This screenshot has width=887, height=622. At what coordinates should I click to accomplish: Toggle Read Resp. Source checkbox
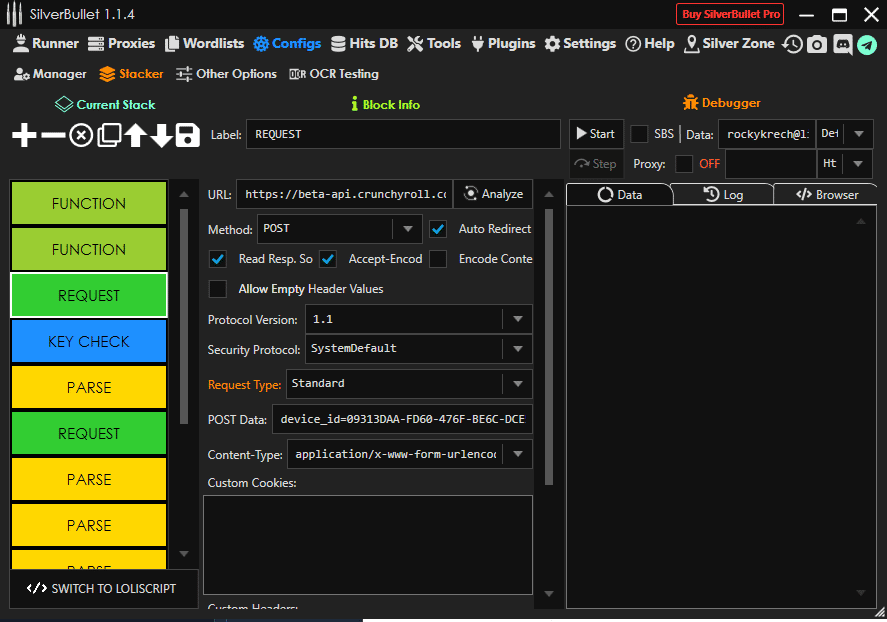point(218,259)
